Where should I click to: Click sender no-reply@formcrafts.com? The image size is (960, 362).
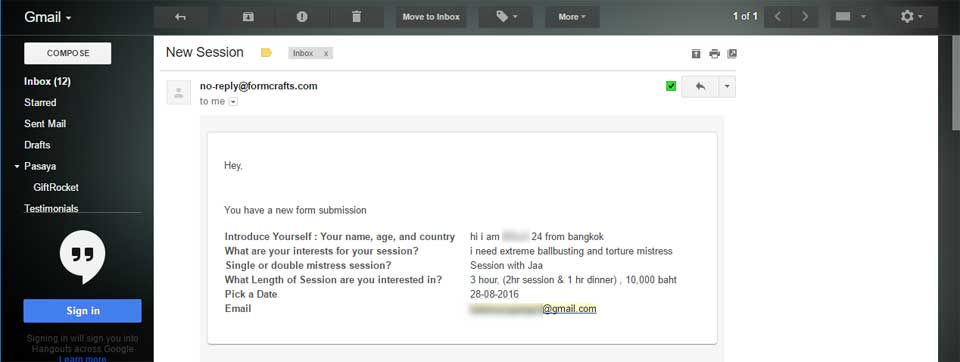tap(258, 86)
